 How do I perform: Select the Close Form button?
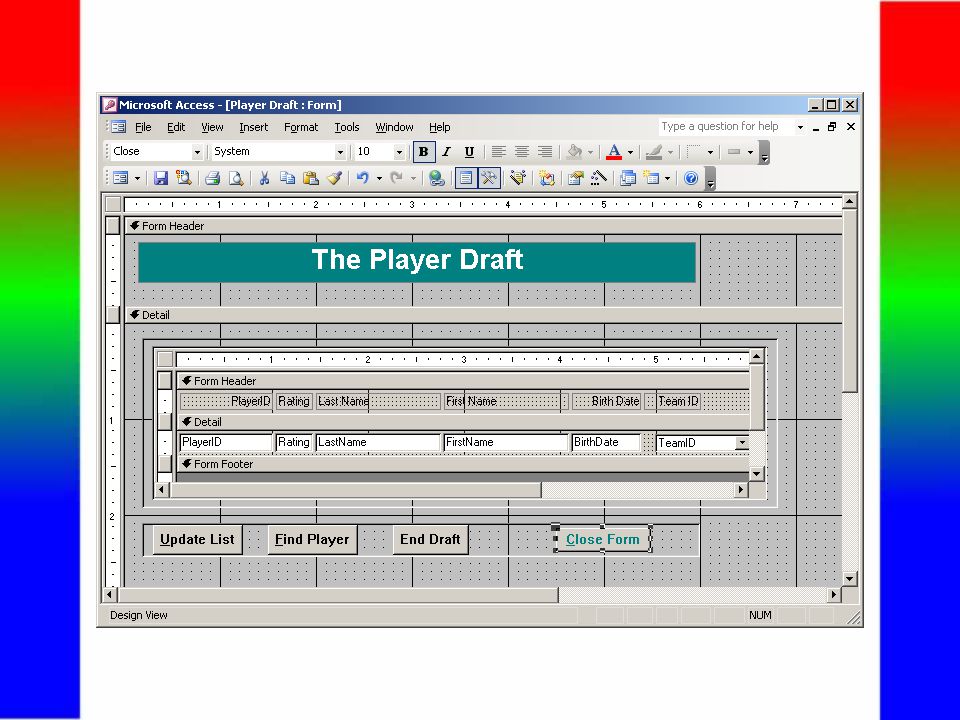pyautogui.click(x=602, y=539)
